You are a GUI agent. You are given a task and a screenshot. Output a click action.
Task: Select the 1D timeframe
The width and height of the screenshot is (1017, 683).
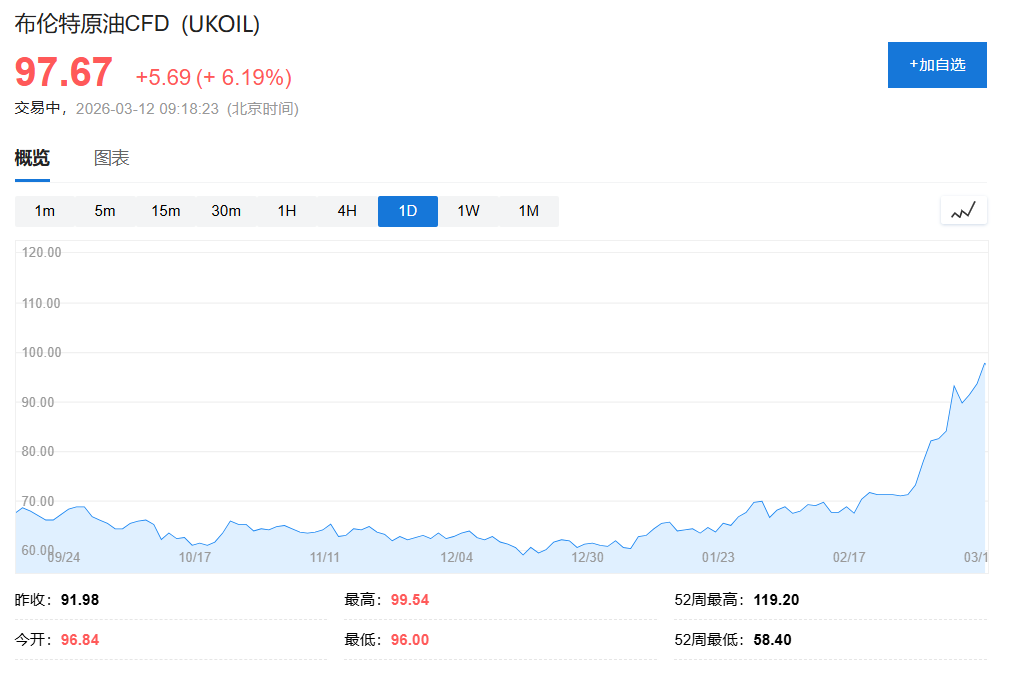[x=407, y=211]
